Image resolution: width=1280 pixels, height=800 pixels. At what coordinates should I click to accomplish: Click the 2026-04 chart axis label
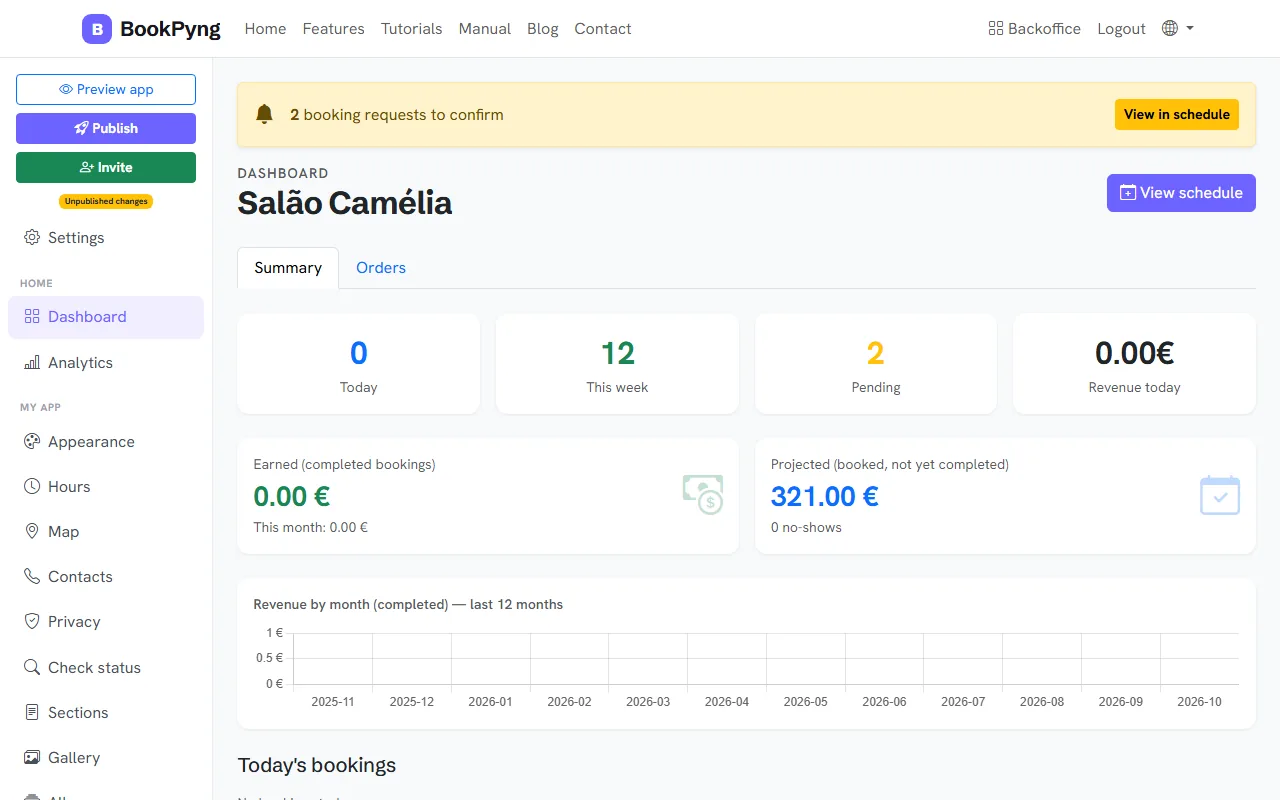(x=727, y=702)
